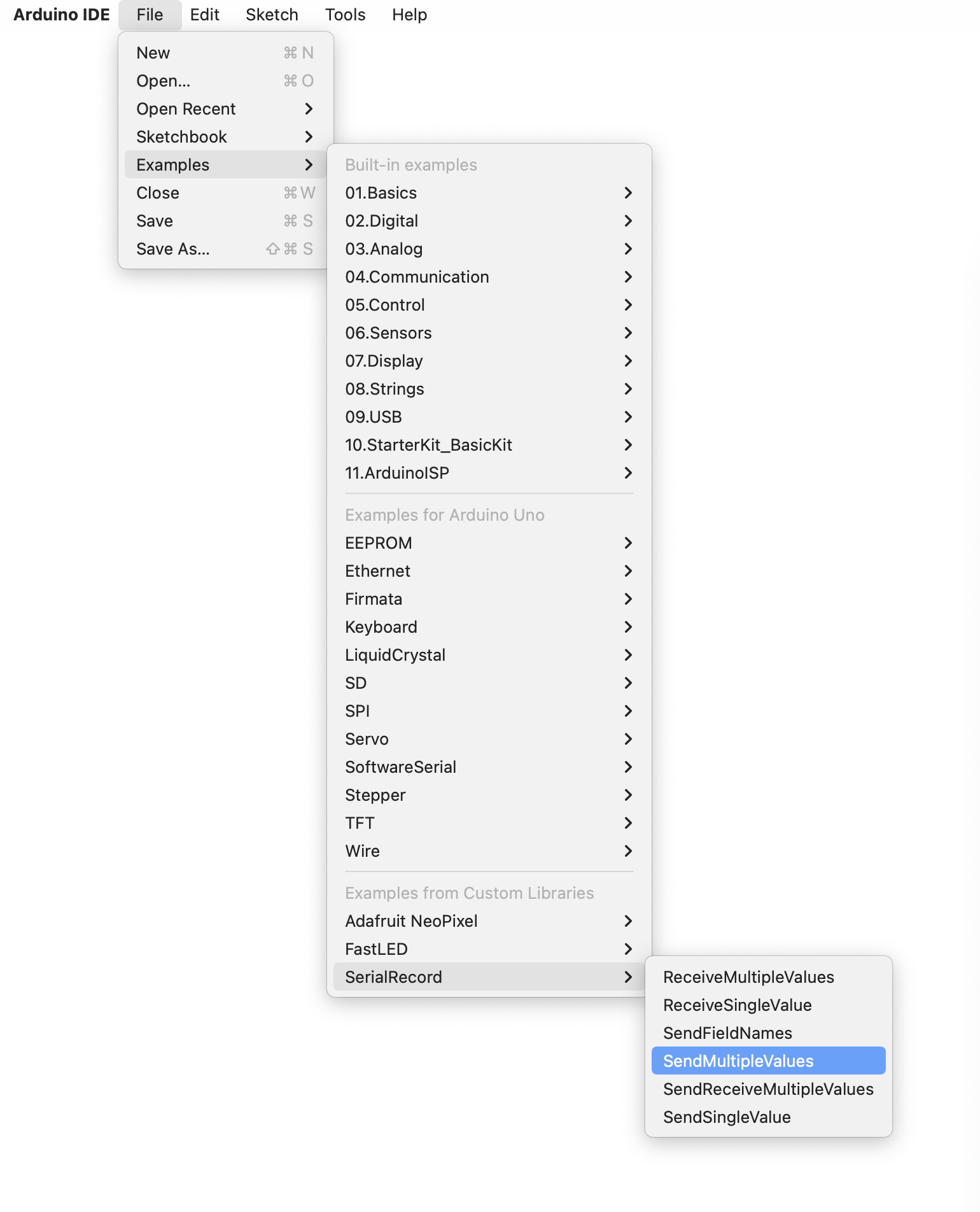Image resolution: width=980 pixels, height=1212 pixels.
Task: Open the SendSingleValue example
Action: pyautogui.click(x=768, y=1117)
